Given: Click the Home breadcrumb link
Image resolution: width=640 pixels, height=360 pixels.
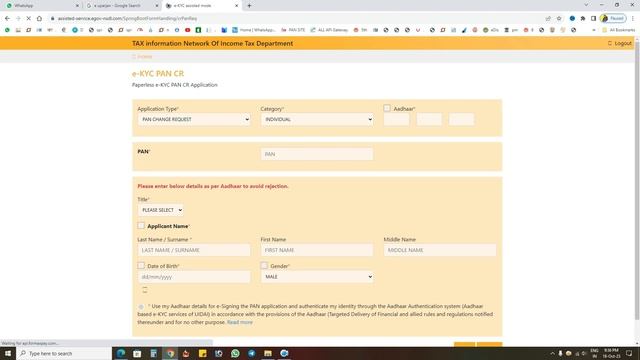Looking at the screenshot, I should click(142, 57).
